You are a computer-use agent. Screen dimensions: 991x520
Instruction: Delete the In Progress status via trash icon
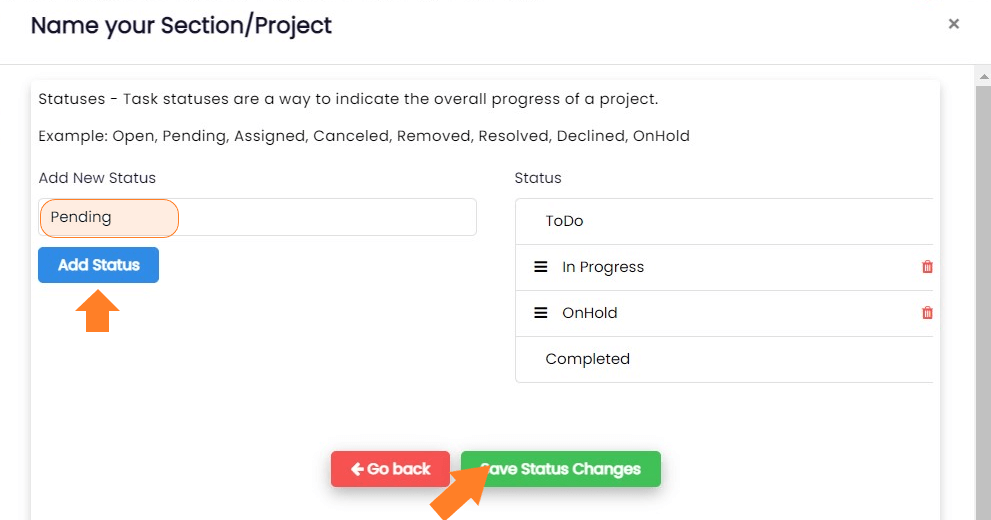tap(927, 267)
